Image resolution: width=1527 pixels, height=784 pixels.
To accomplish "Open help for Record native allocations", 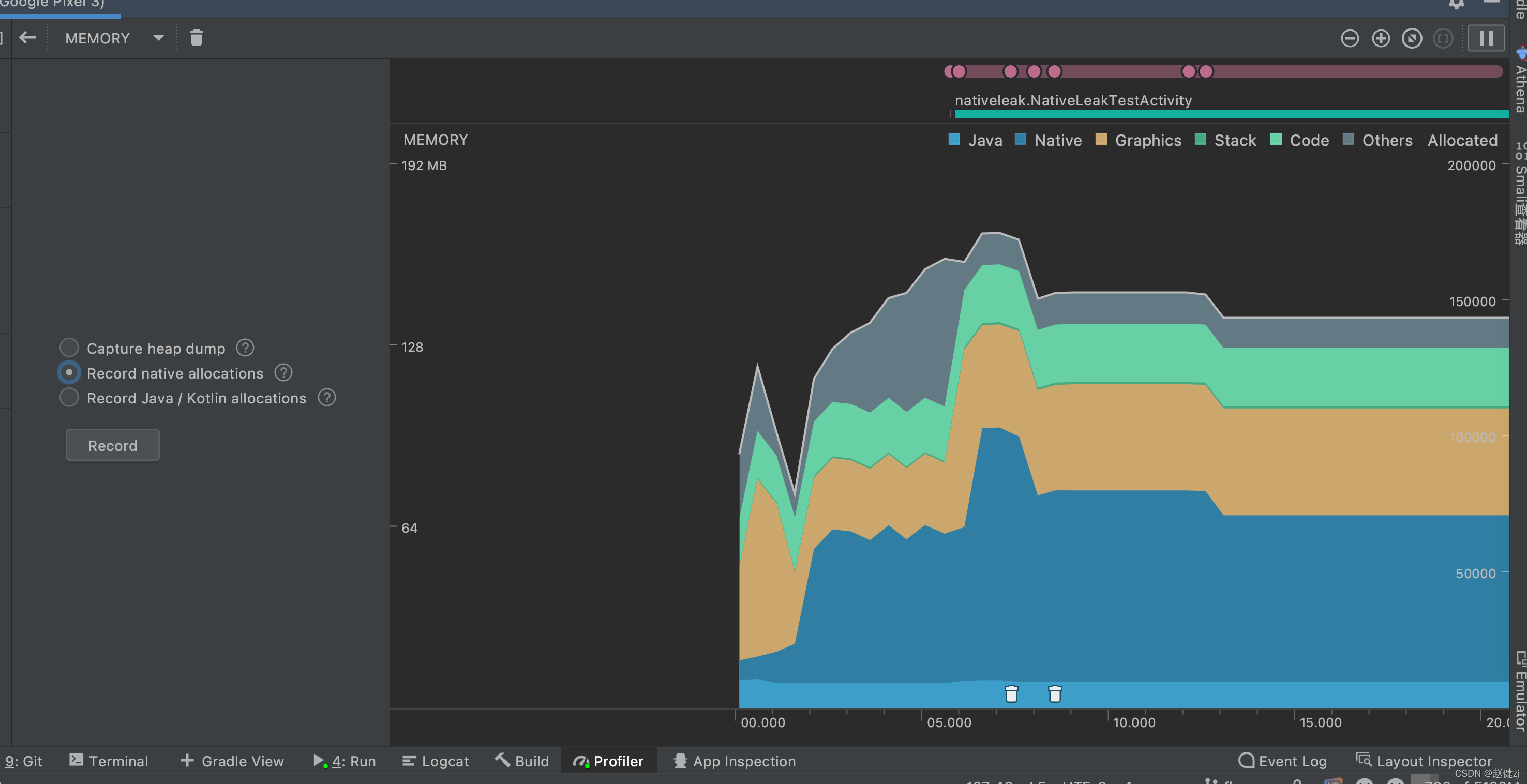I will [x=283, y=373].
